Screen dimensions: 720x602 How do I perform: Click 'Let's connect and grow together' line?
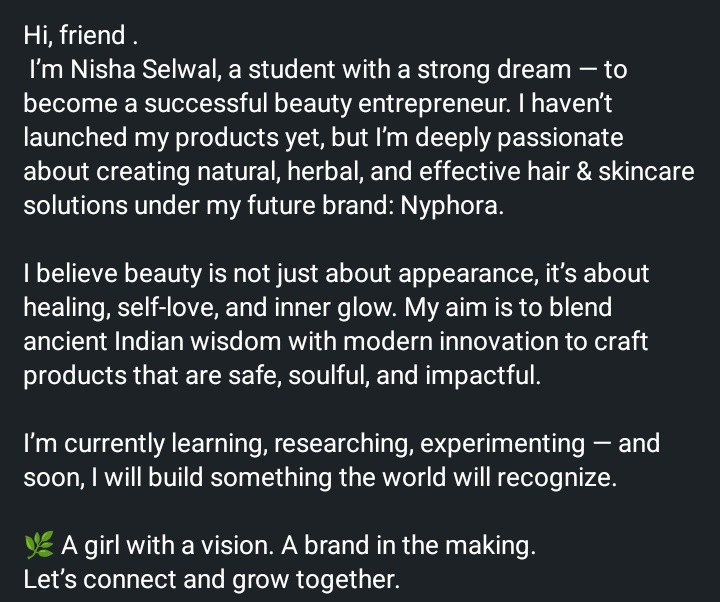(x=212, y=579)
